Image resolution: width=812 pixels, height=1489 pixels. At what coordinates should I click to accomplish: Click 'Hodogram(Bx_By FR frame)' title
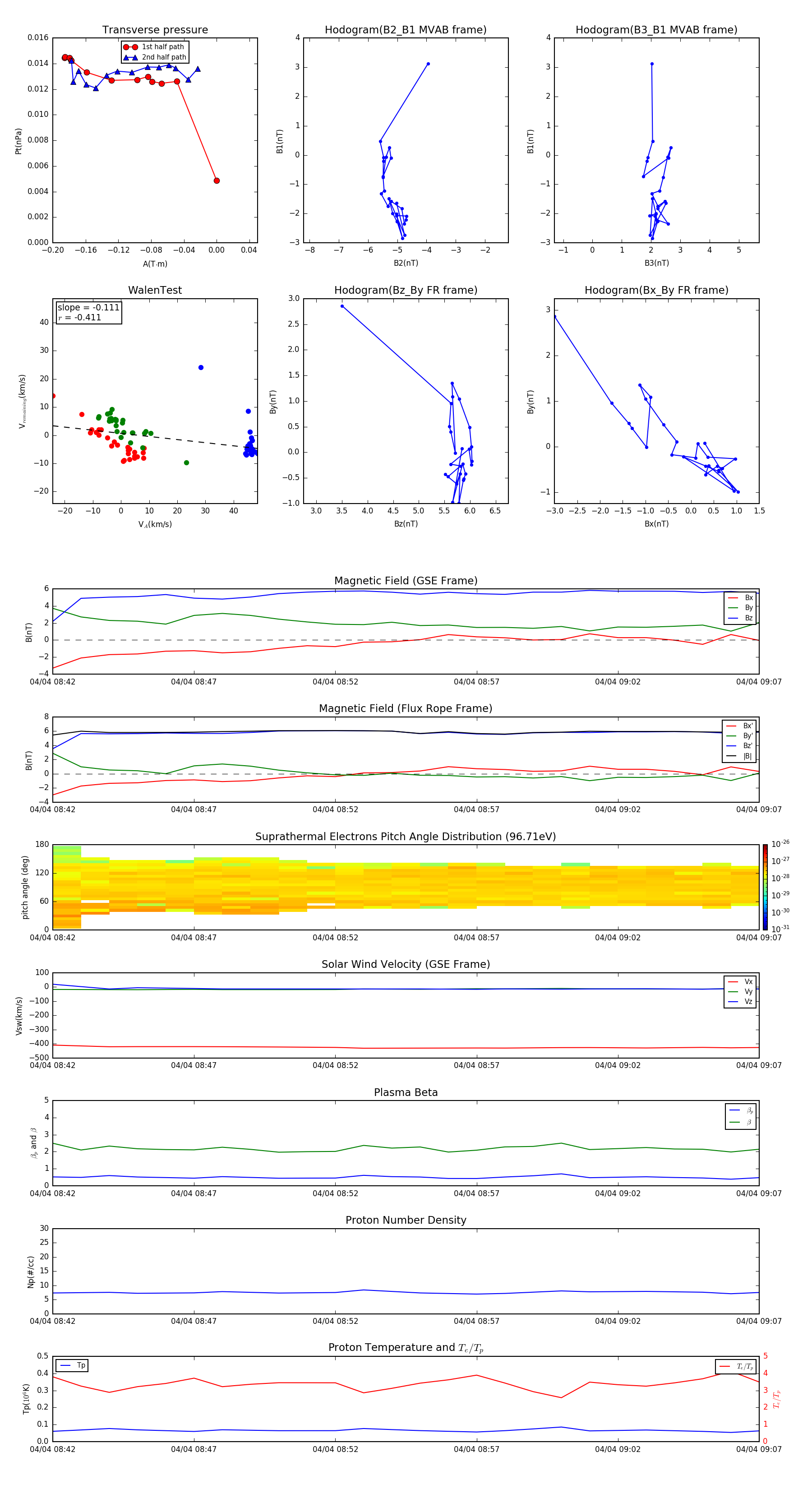[656, 290]
